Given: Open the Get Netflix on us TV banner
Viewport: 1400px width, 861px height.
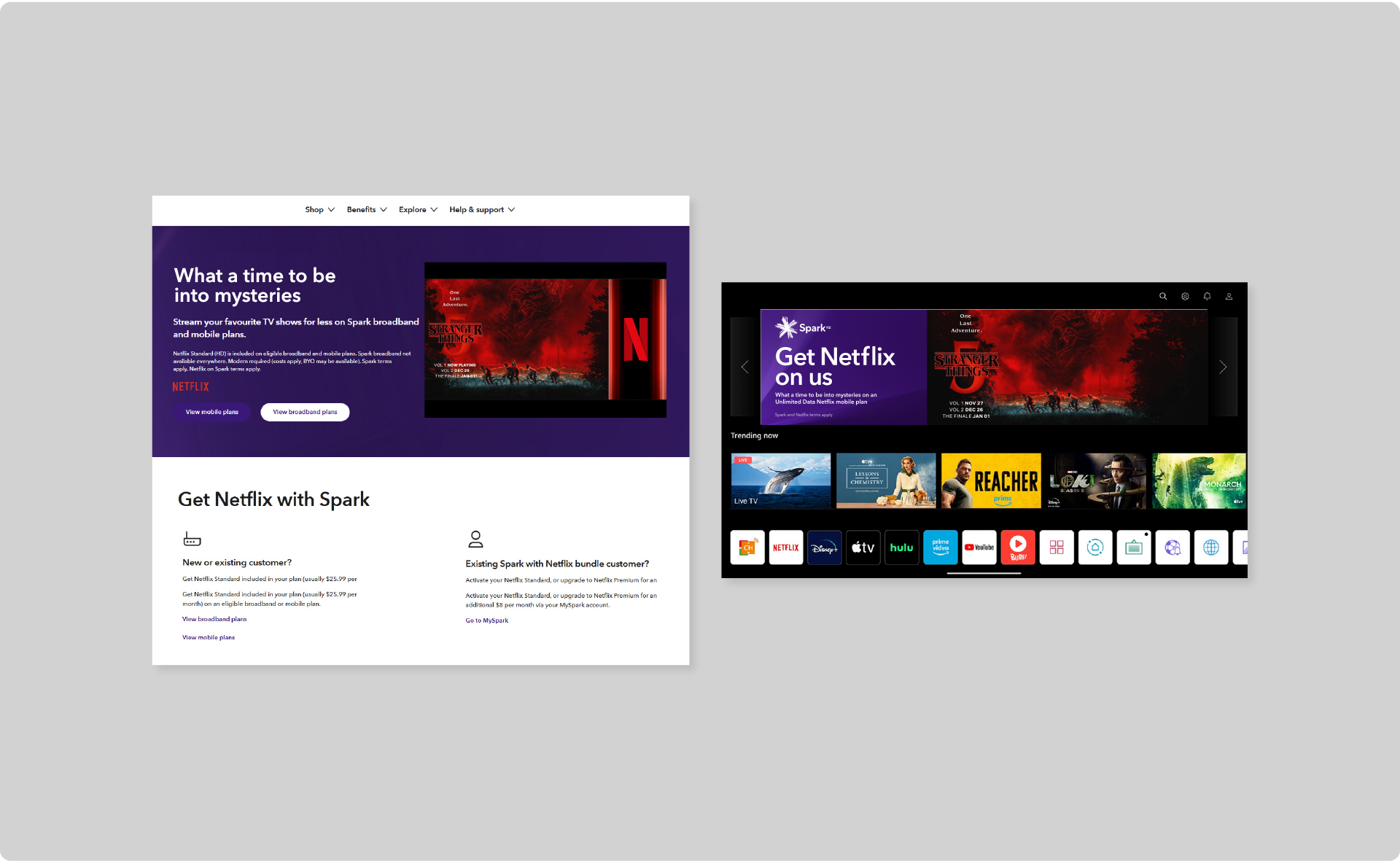Looking at the screenshot, I should [984, 367].
